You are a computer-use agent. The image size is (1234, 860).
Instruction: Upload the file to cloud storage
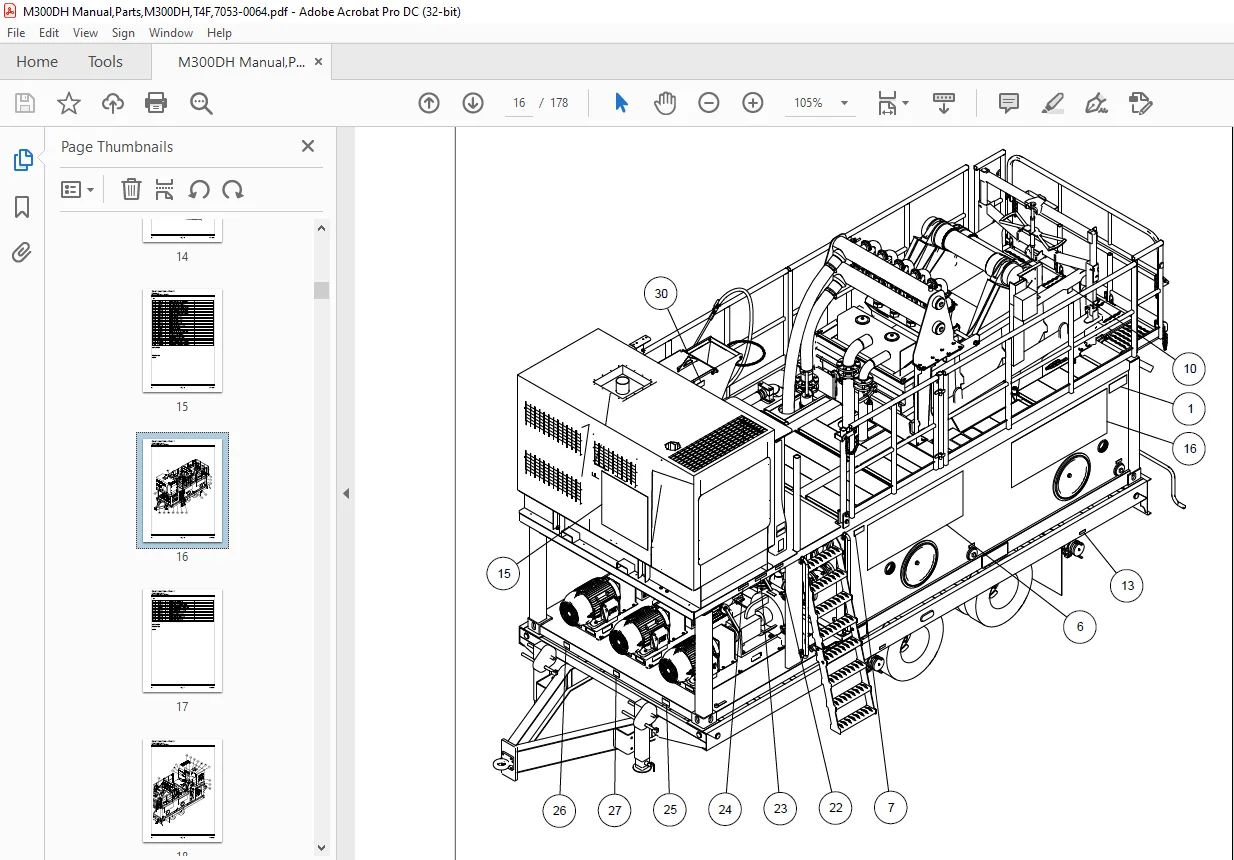pyautogui.click(x=113, y=103)
